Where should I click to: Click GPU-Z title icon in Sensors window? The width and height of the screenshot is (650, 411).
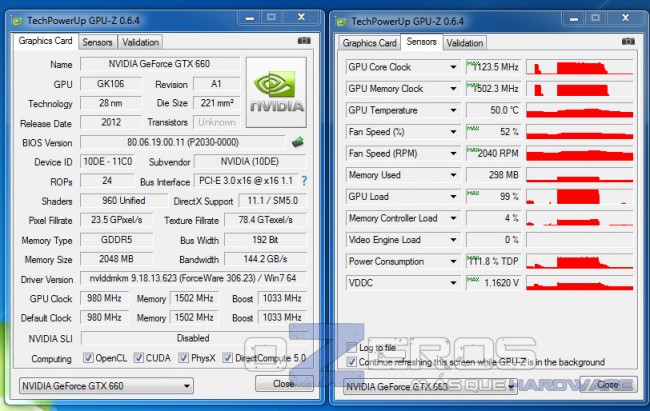coord(341,21)
